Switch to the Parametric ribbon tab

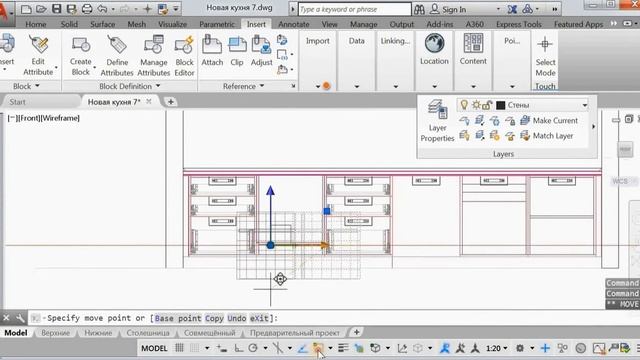[x=217, y=24]
